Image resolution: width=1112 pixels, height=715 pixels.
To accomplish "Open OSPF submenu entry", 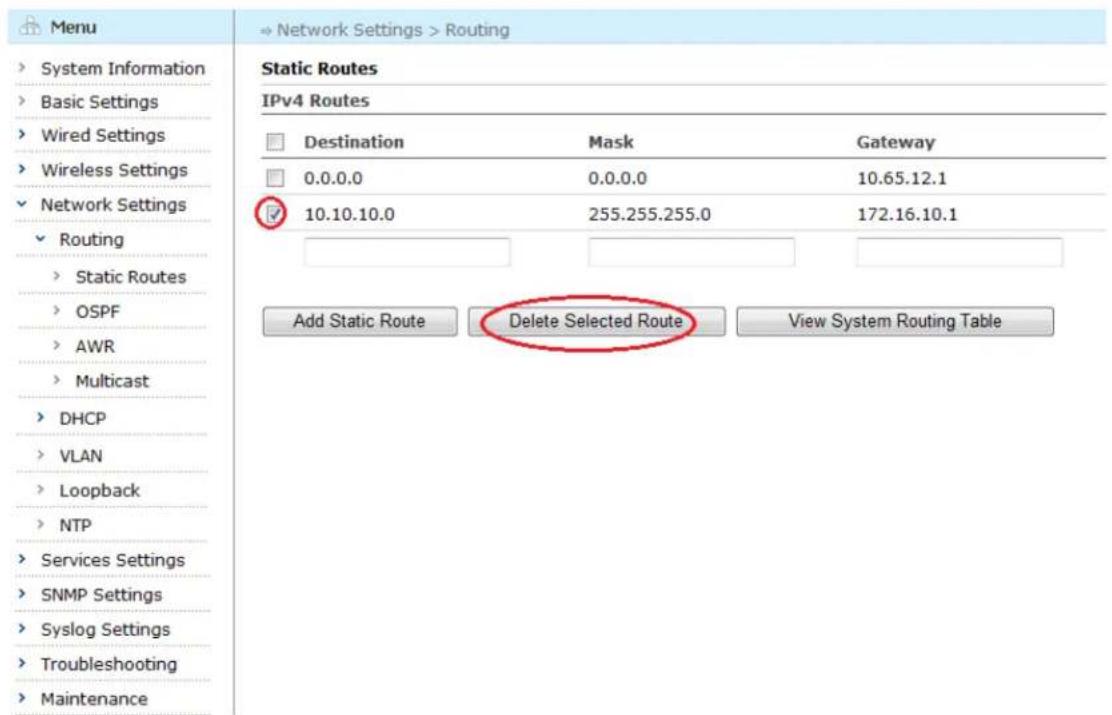I will tap(98, 311).
